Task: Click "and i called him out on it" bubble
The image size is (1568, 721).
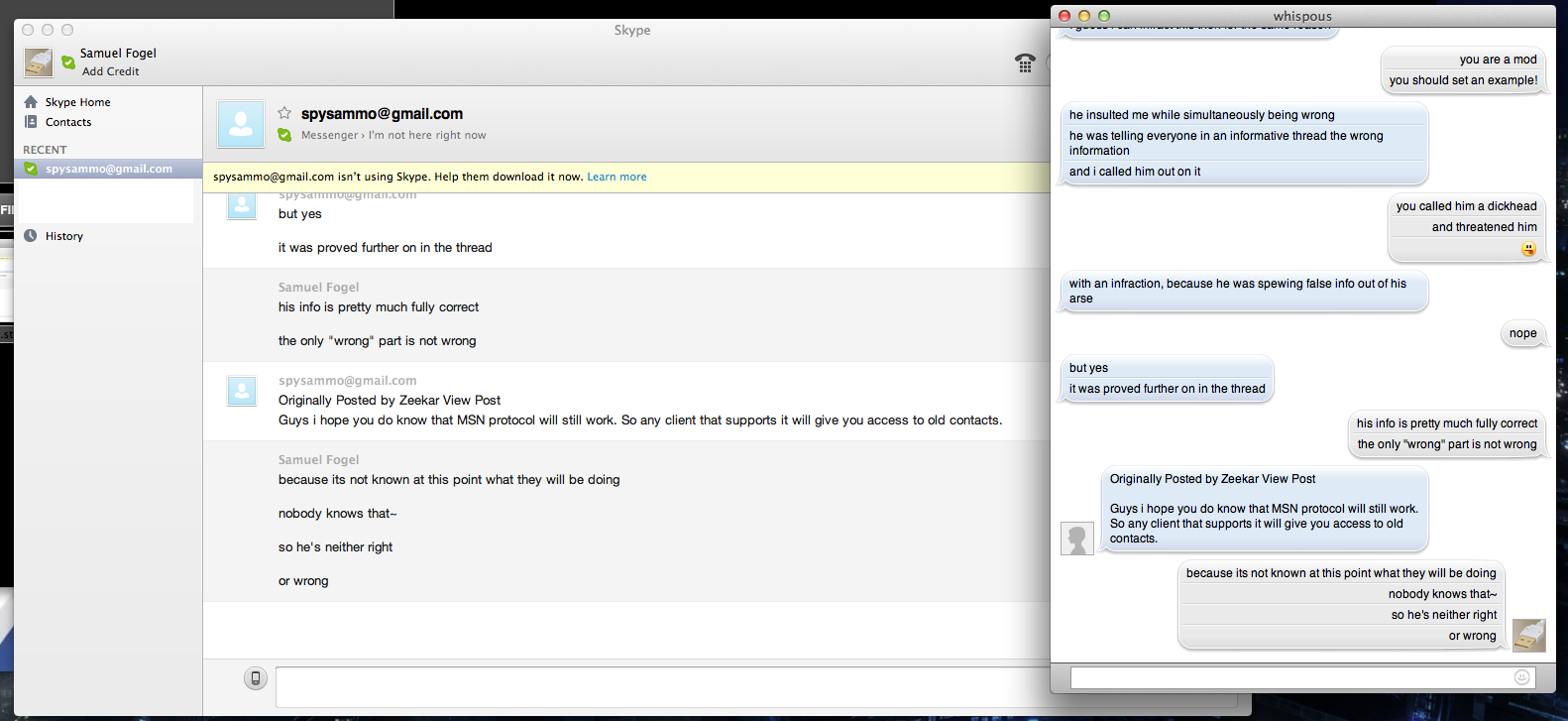Action: point(1135,172)
